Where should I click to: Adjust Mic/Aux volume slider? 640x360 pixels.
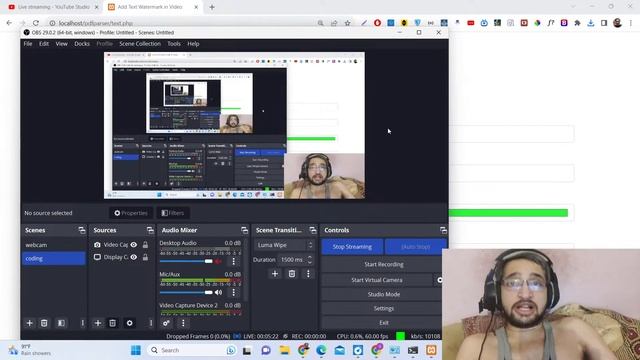(x=186, y=292)
